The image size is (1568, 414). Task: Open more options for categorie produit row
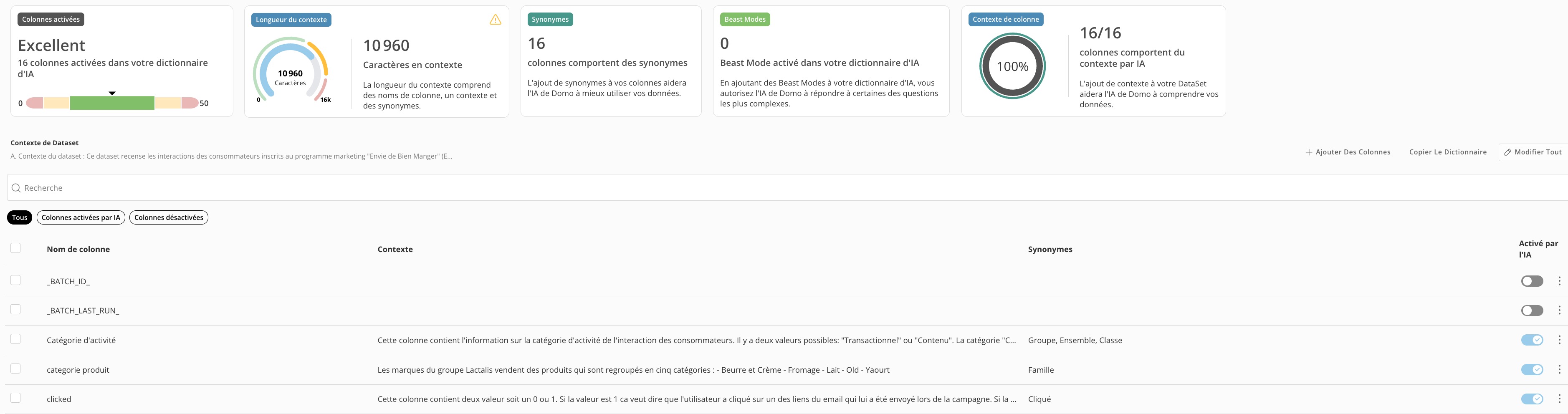click(1559, 370)
